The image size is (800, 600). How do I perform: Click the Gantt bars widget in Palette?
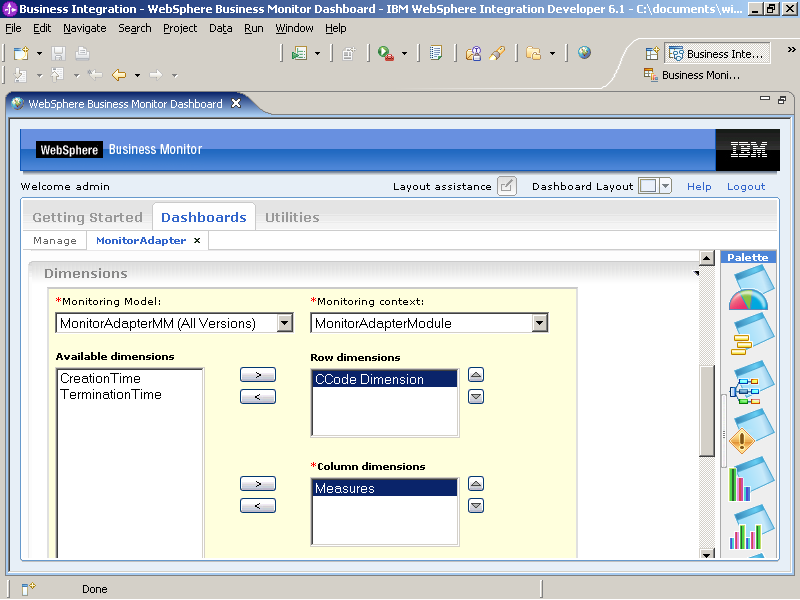pos(750,335)
